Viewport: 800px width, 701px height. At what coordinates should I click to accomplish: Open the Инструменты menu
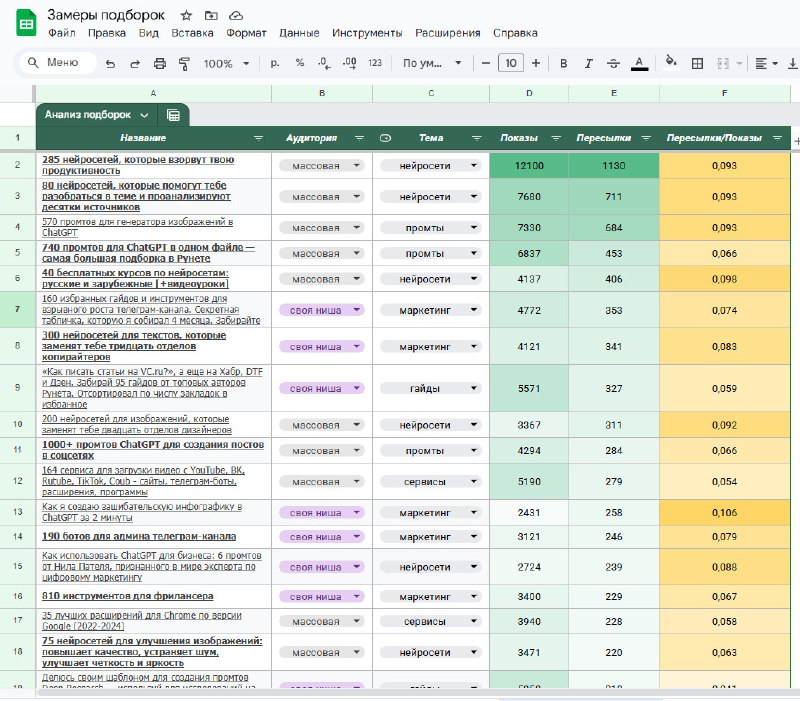click(367, 33)
